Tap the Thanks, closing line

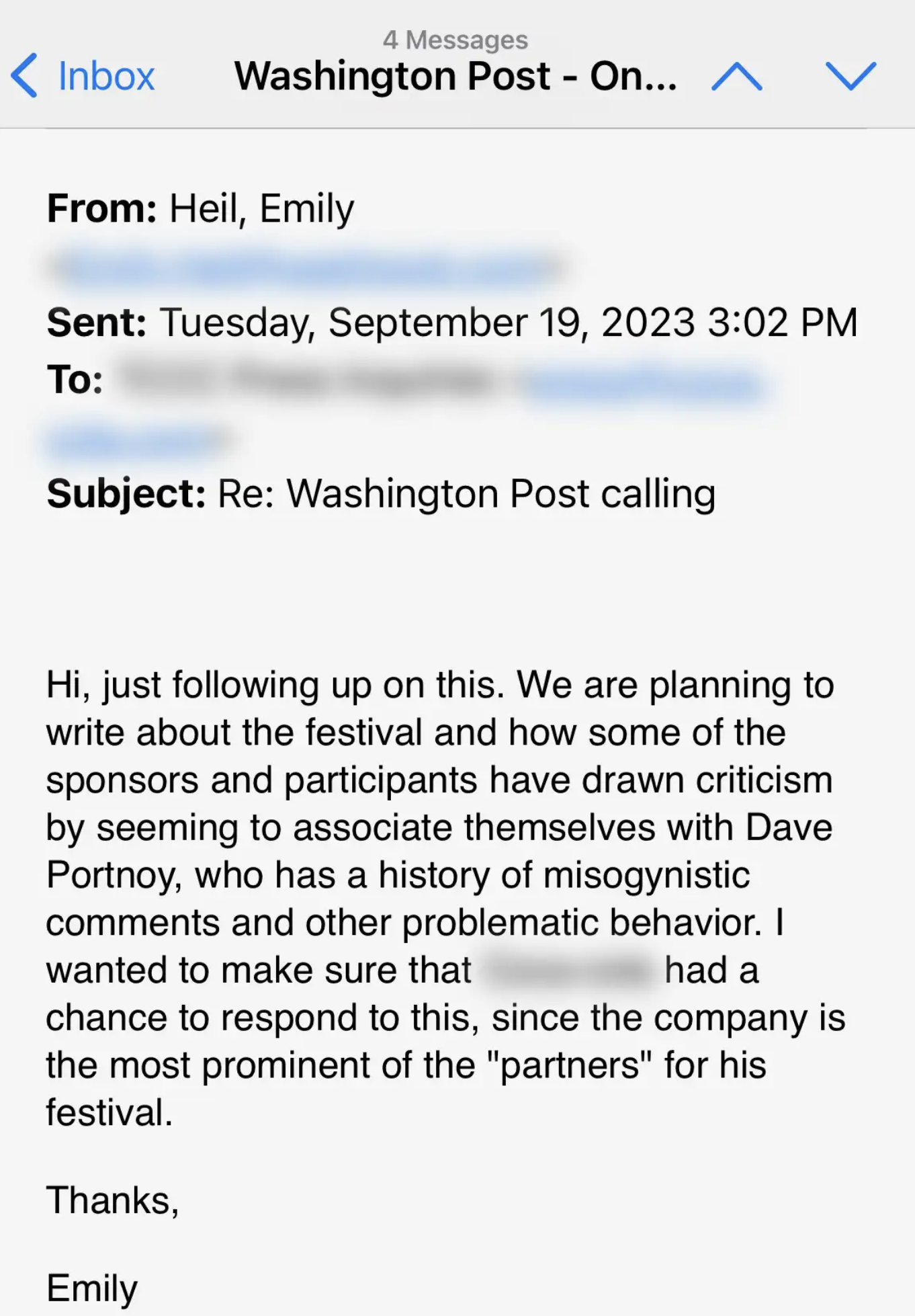click(113, 1200)
